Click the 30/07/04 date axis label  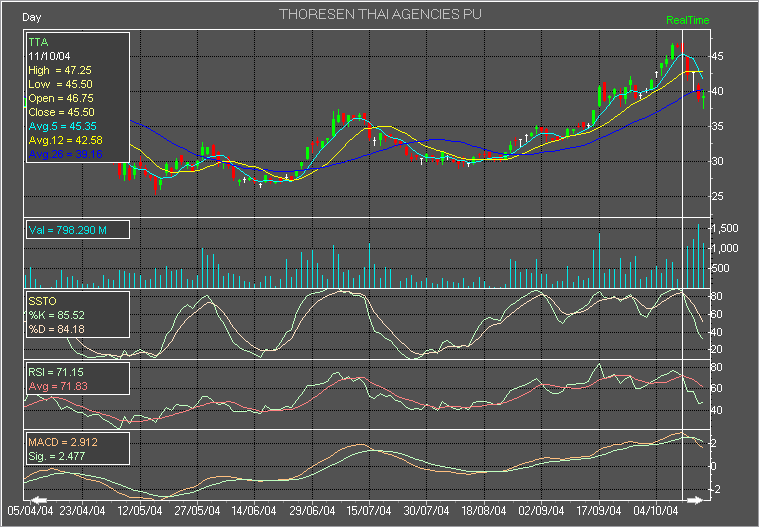coord(427,511)
